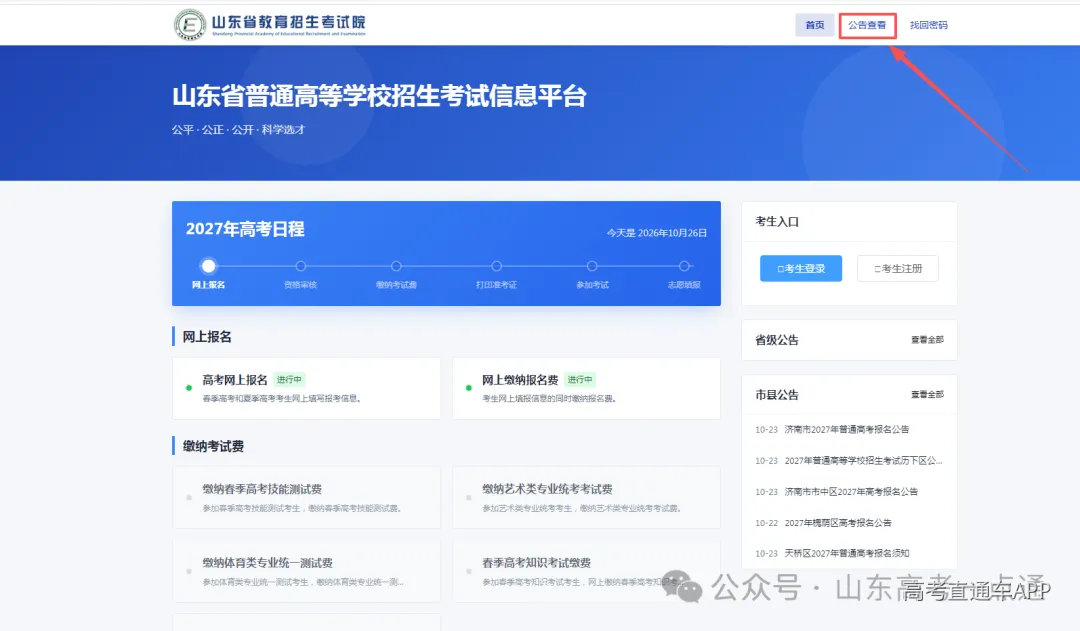The width and height of the screenshot is (1080, 631).
Task: Open the 缴纳艺术类专业统考考试费 card
Action: (586, 497)
